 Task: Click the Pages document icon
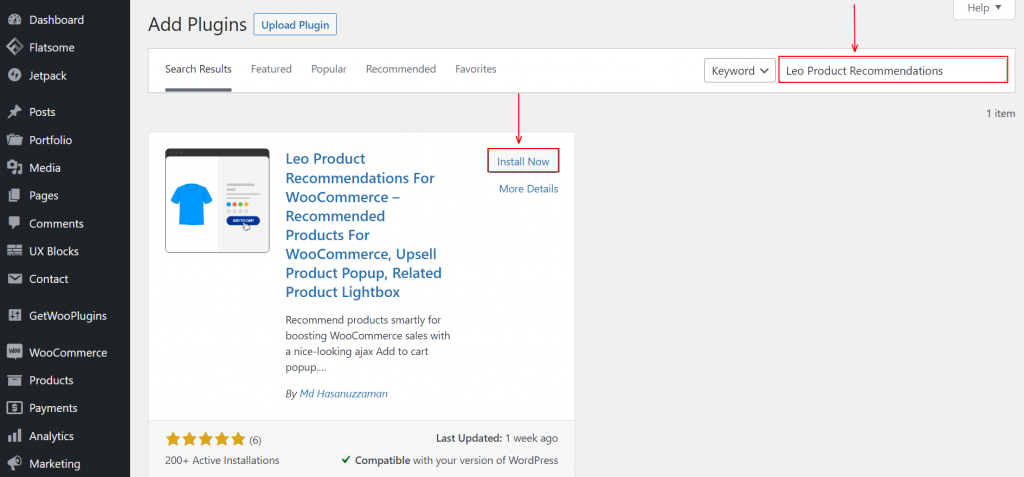coord(14,195)
